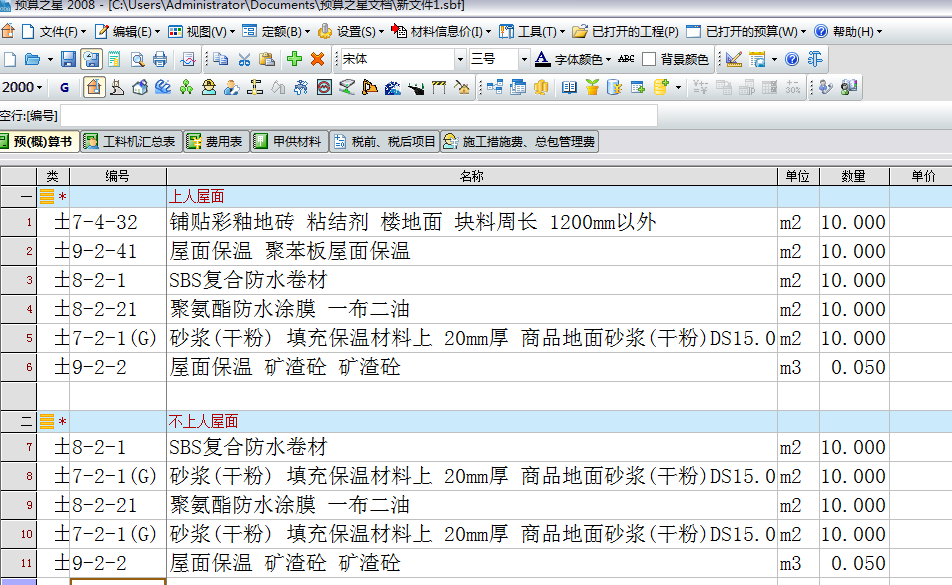
Task: Switch to the 税前、税后项目 tab
Action: coord(385,142)
